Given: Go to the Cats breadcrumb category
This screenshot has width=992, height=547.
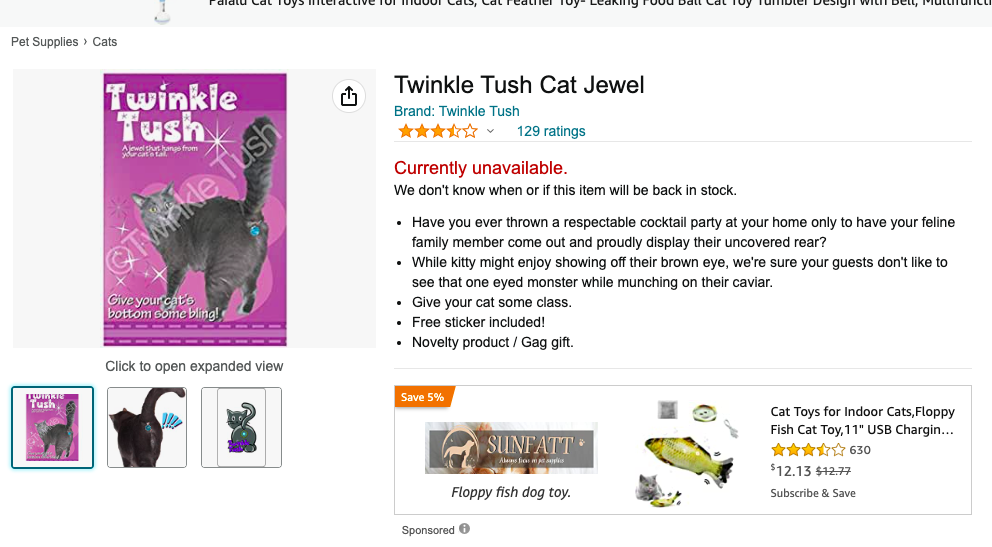Looking at the screenshot, I should pos(105,42).
